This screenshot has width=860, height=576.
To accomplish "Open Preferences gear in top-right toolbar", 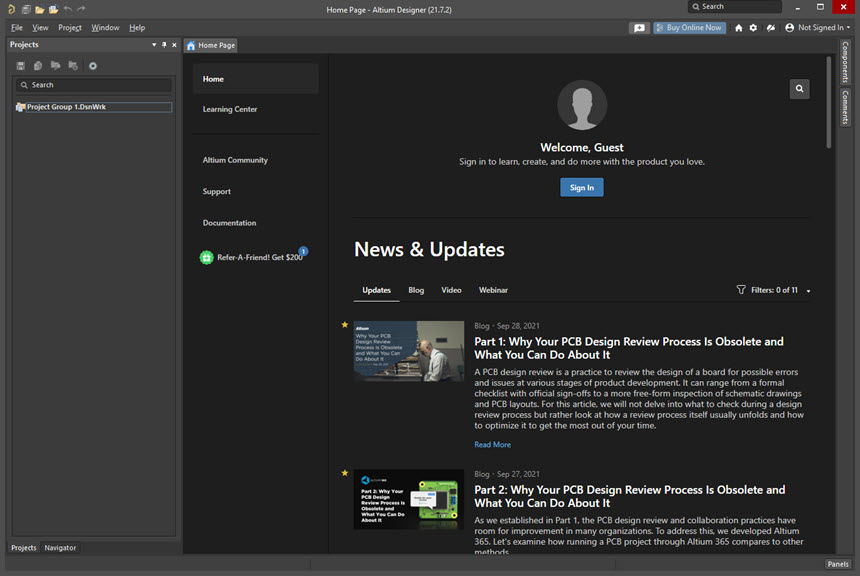I will [x=754, y=27].
